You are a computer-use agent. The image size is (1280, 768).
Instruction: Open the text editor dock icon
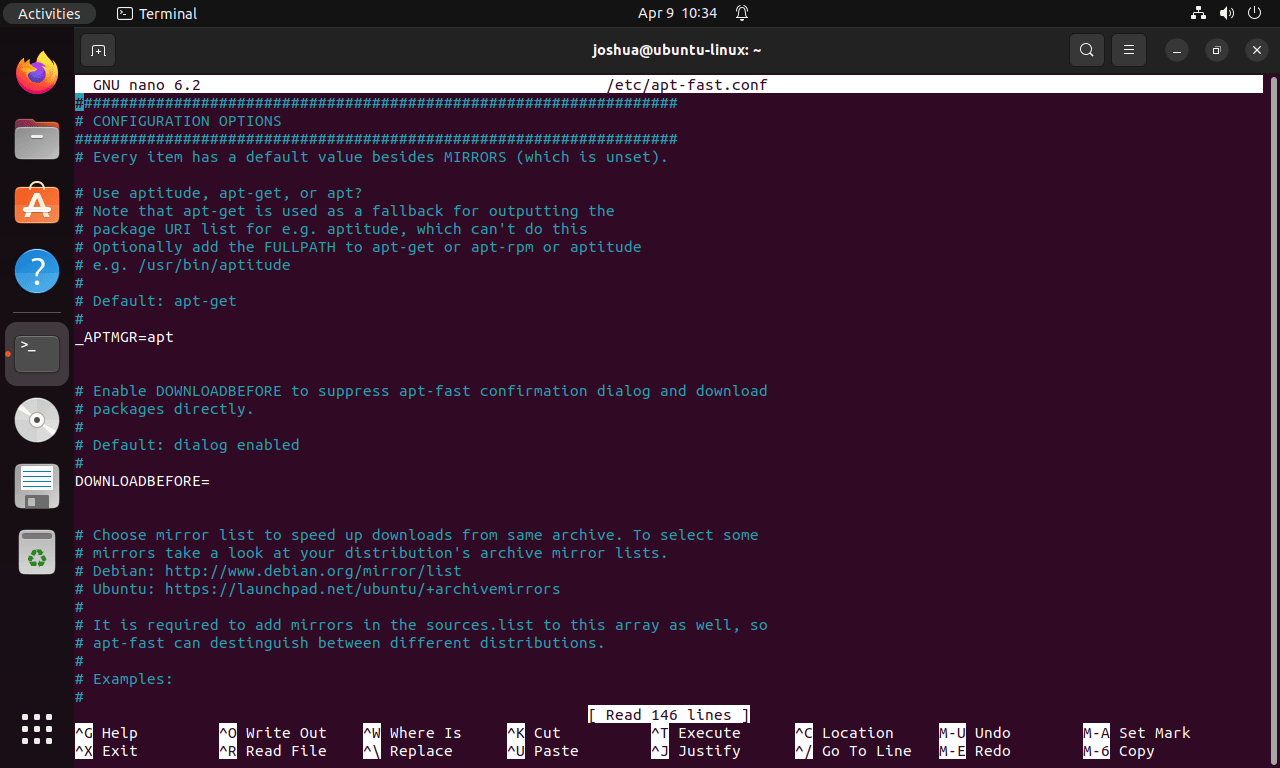click(37, 486)
